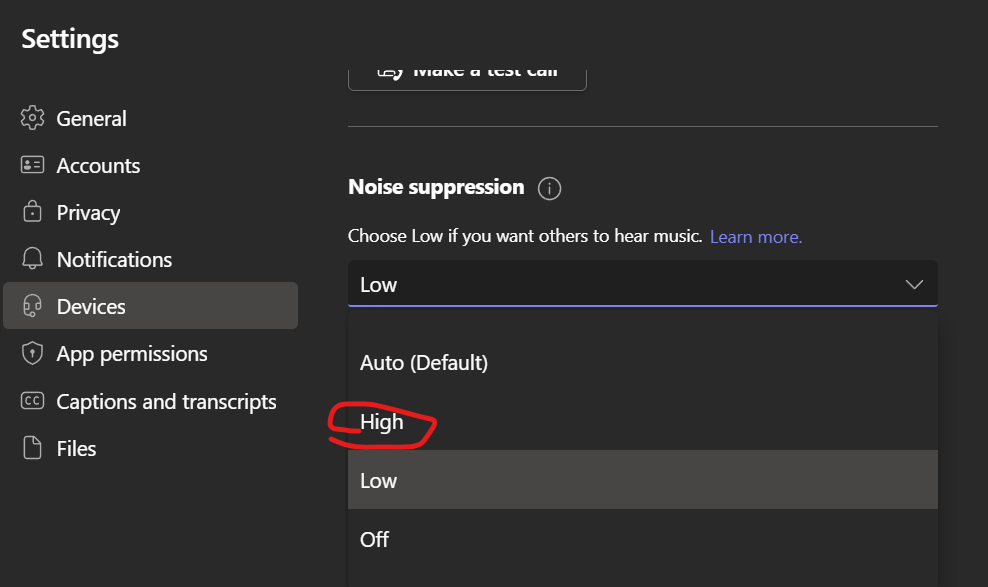Select Off to disable noise suppression

point(374,539)
